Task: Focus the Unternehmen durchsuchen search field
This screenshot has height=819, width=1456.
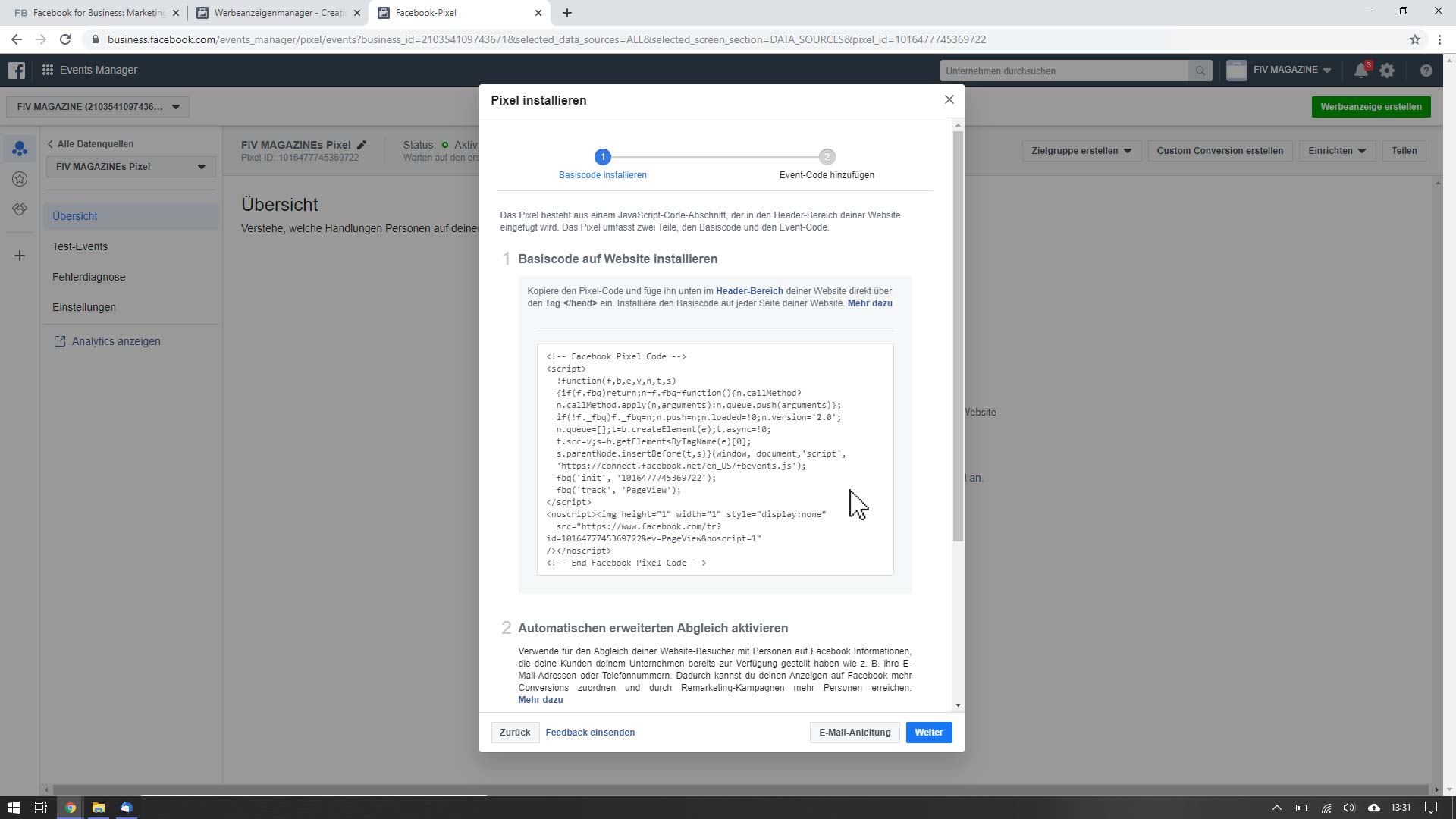Action: click(x=1063, y=71)
